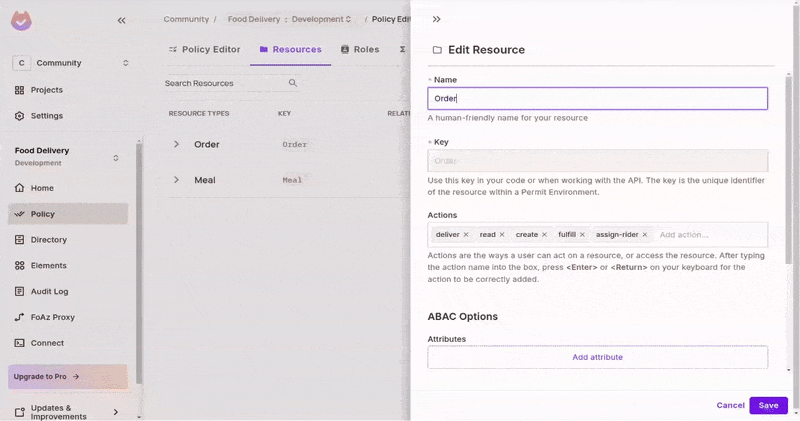800x421 pixels.
Task: Switch to the Policy Editor tab
Action: tap(204, 49)
